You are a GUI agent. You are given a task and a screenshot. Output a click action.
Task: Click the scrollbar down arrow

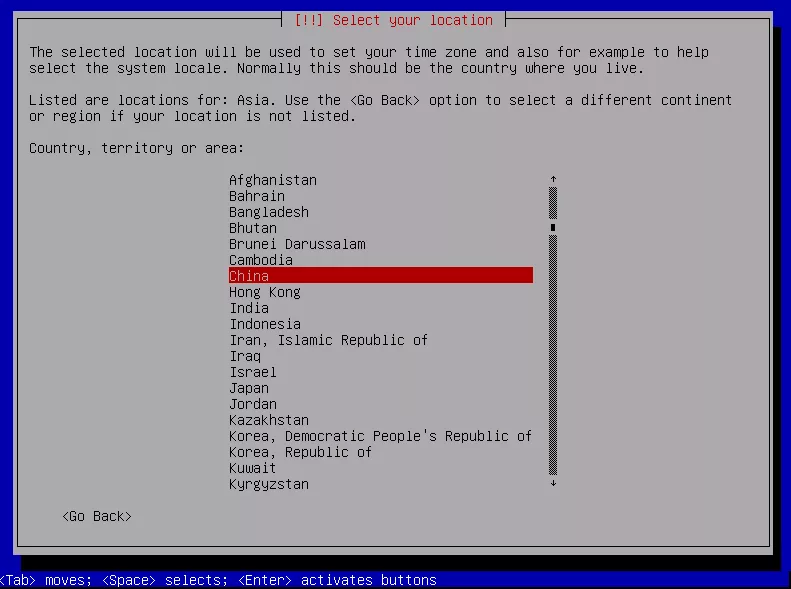pos(553,484)
